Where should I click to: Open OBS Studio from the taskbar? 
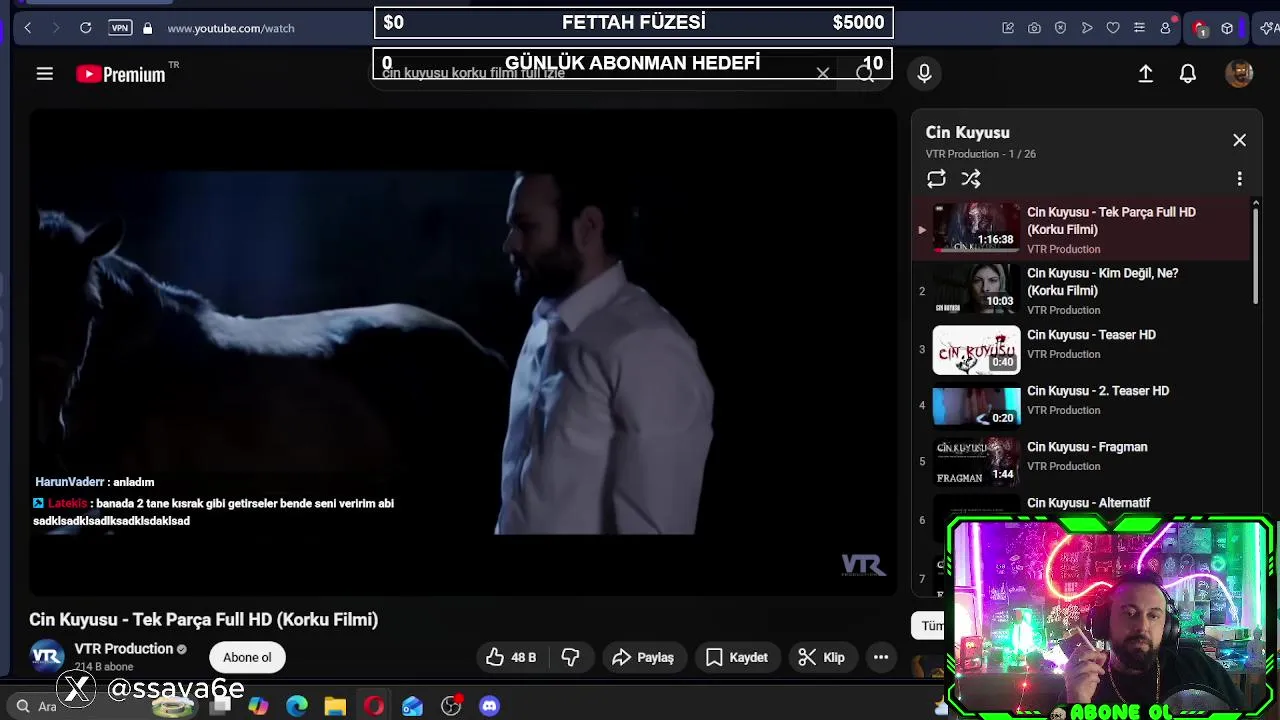pyautogui.click(x=451, y=706)
